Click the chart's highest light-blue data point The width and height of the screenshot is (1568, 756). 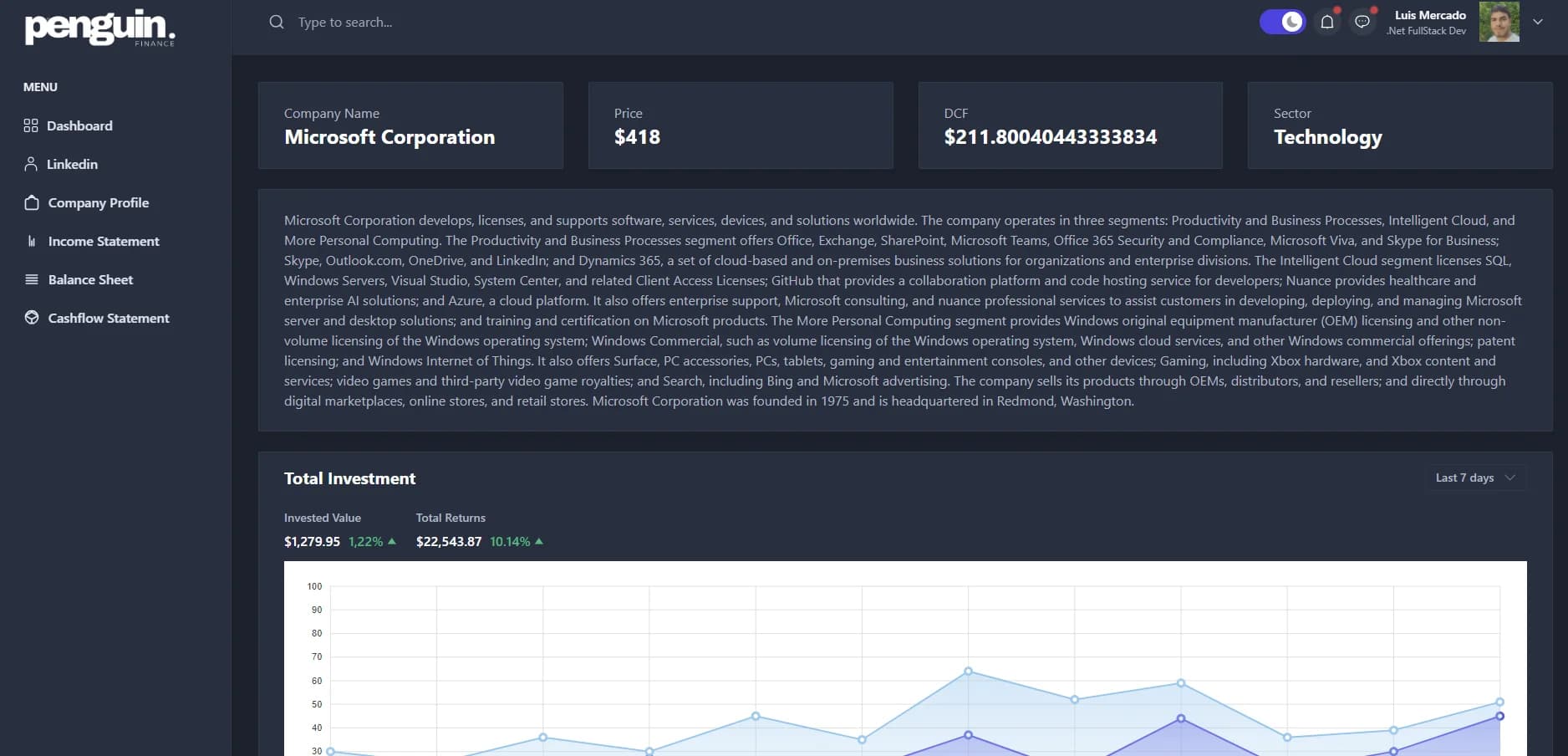(968, 671)
